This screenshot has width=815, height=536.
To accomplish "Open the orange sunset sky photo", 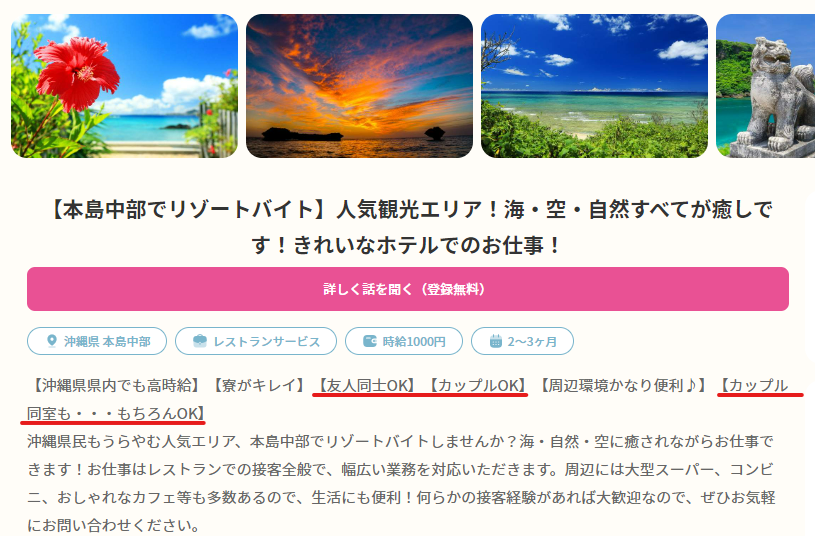I will point(359,86).
